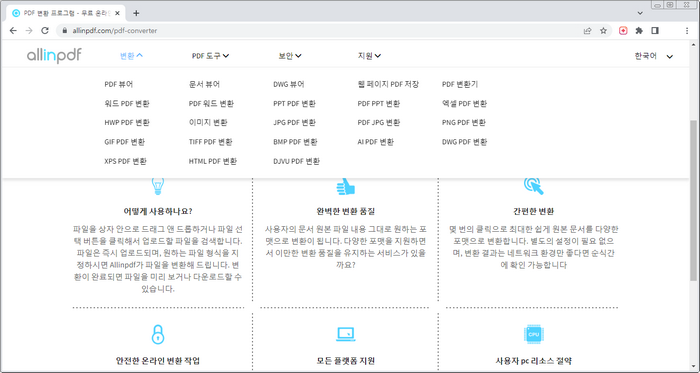
Task: Open DWG 뷰어 from the menu
Action: (x=289, y=84)
